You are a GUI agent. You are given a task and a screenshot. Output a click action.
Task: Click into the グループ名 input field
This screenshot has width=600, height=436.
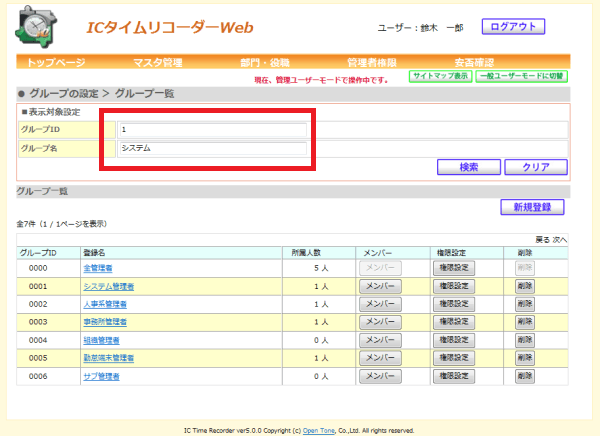(213, 148)
